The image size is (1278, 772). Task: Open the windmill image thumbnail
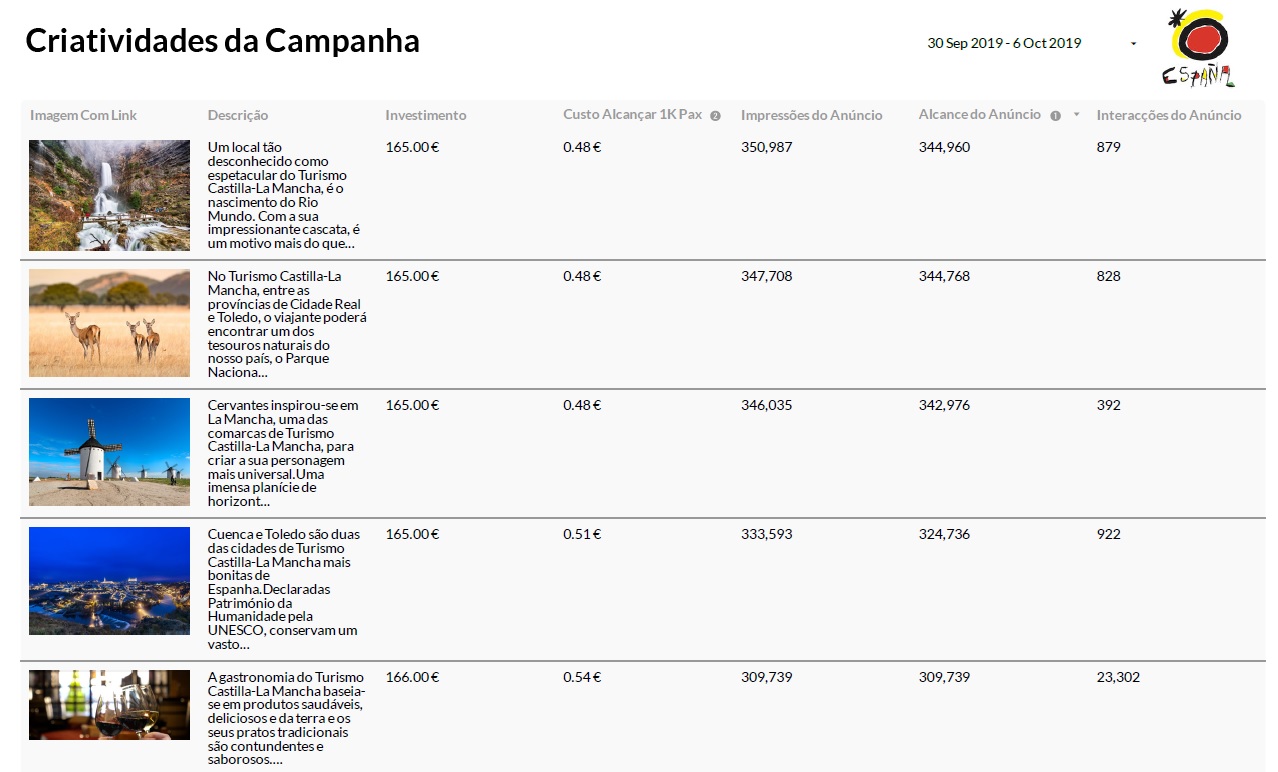point(109,452)
